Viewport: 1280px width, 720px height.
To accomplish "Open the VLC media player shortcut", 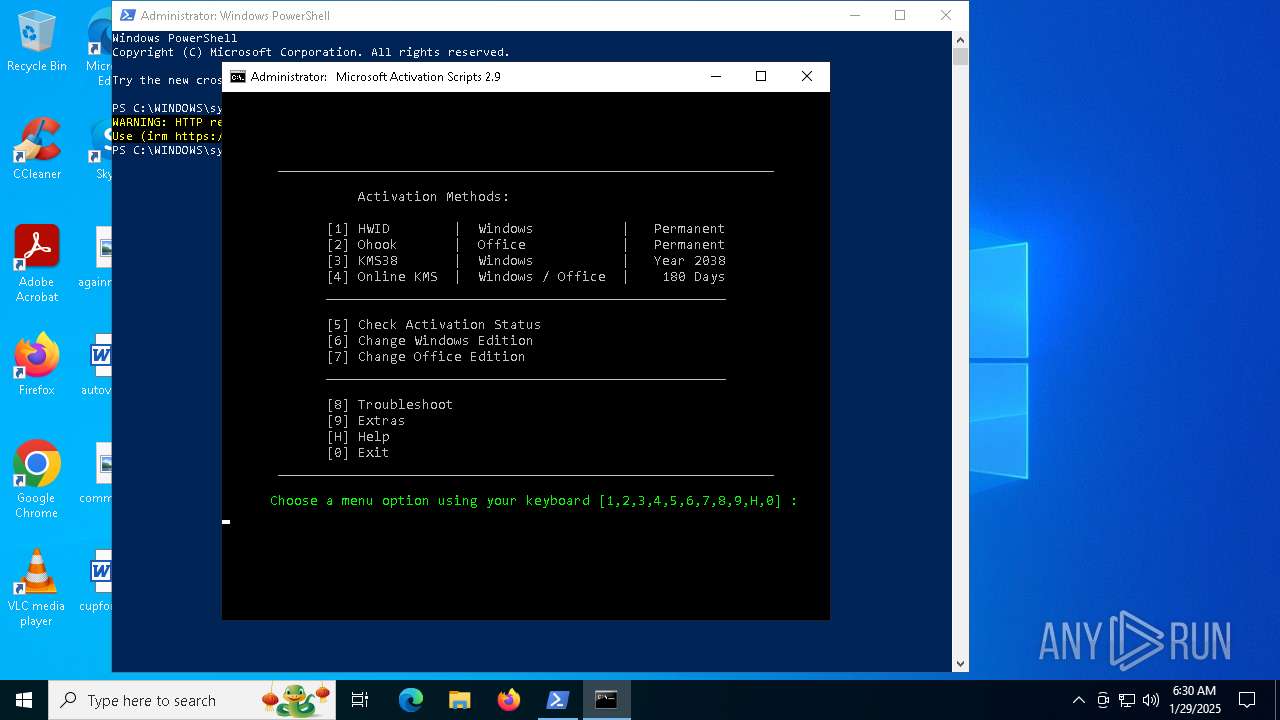I will click(x=37, y=588).
